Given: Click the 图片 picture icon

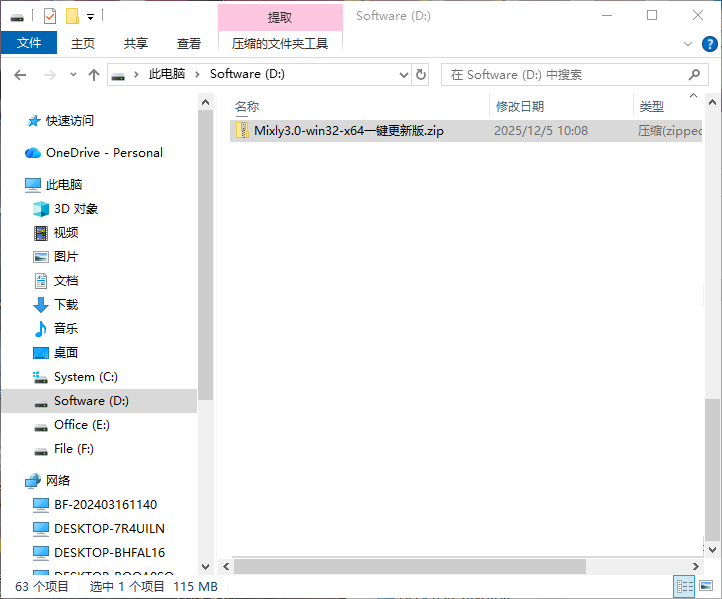Looking at the screenshot, I should [x=41, y=257].
